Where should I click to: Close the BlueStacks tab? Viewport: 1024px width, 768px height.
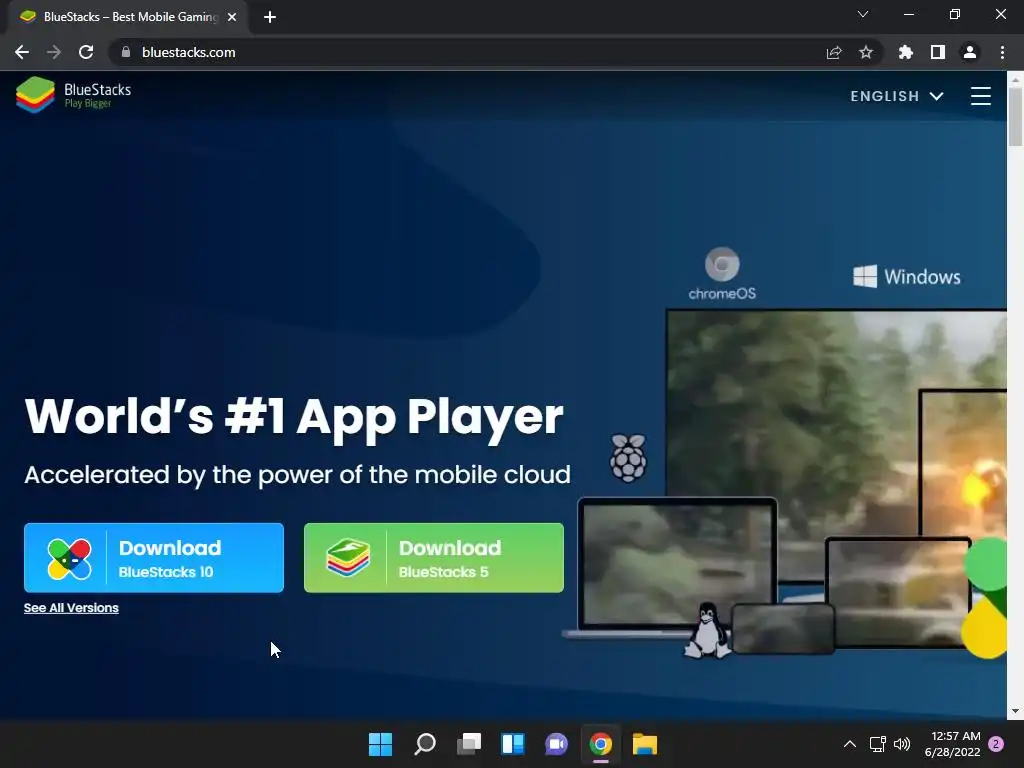point(232,17)
